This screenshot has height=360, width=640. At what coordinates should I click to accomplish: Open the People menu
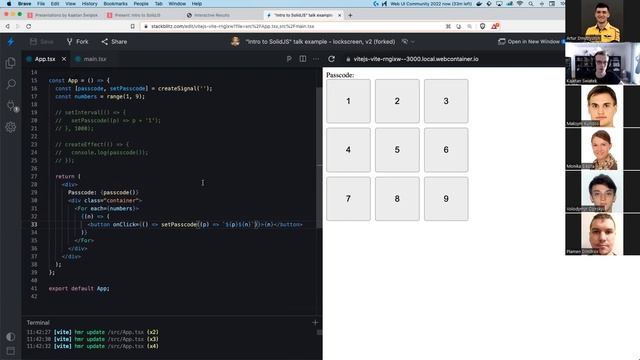coord(141,4)
